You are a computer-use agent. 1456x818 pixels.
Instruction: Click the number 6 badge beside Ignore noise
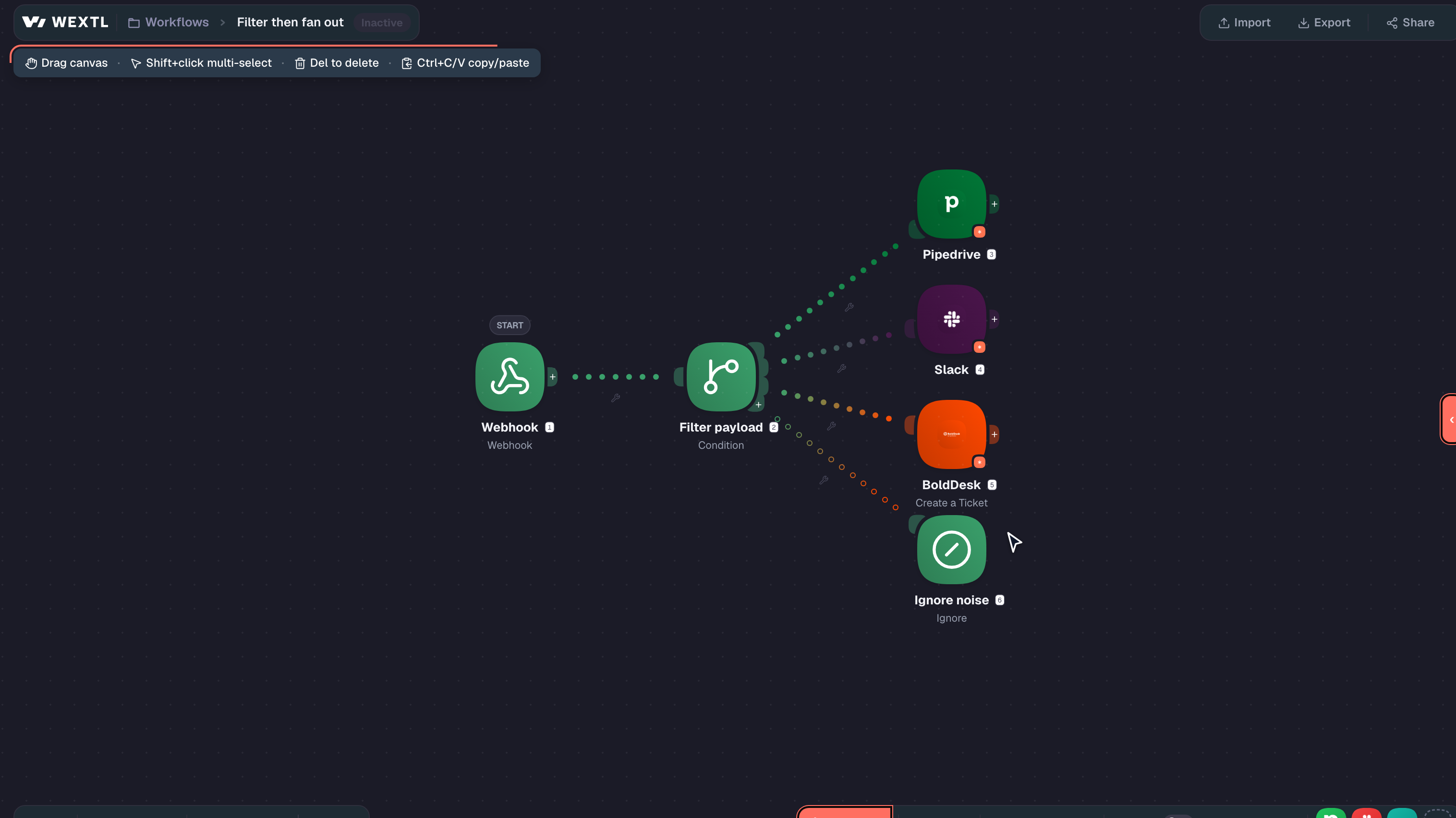click(x=1000, y=600)
